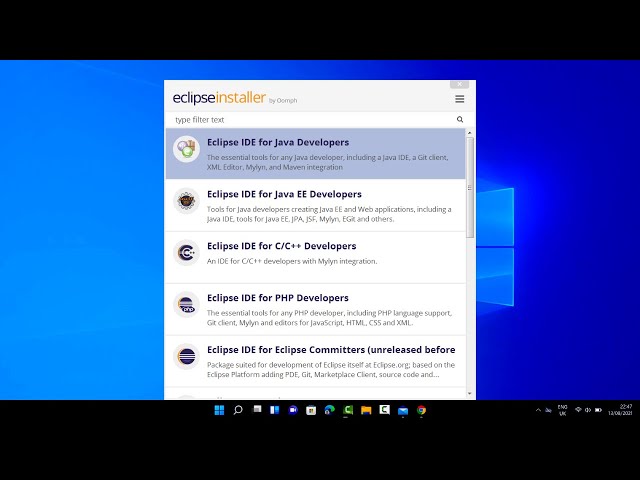Click the package list scrollbar thumb
Viewport: 640px width, 480px height.
click(470, 187)
